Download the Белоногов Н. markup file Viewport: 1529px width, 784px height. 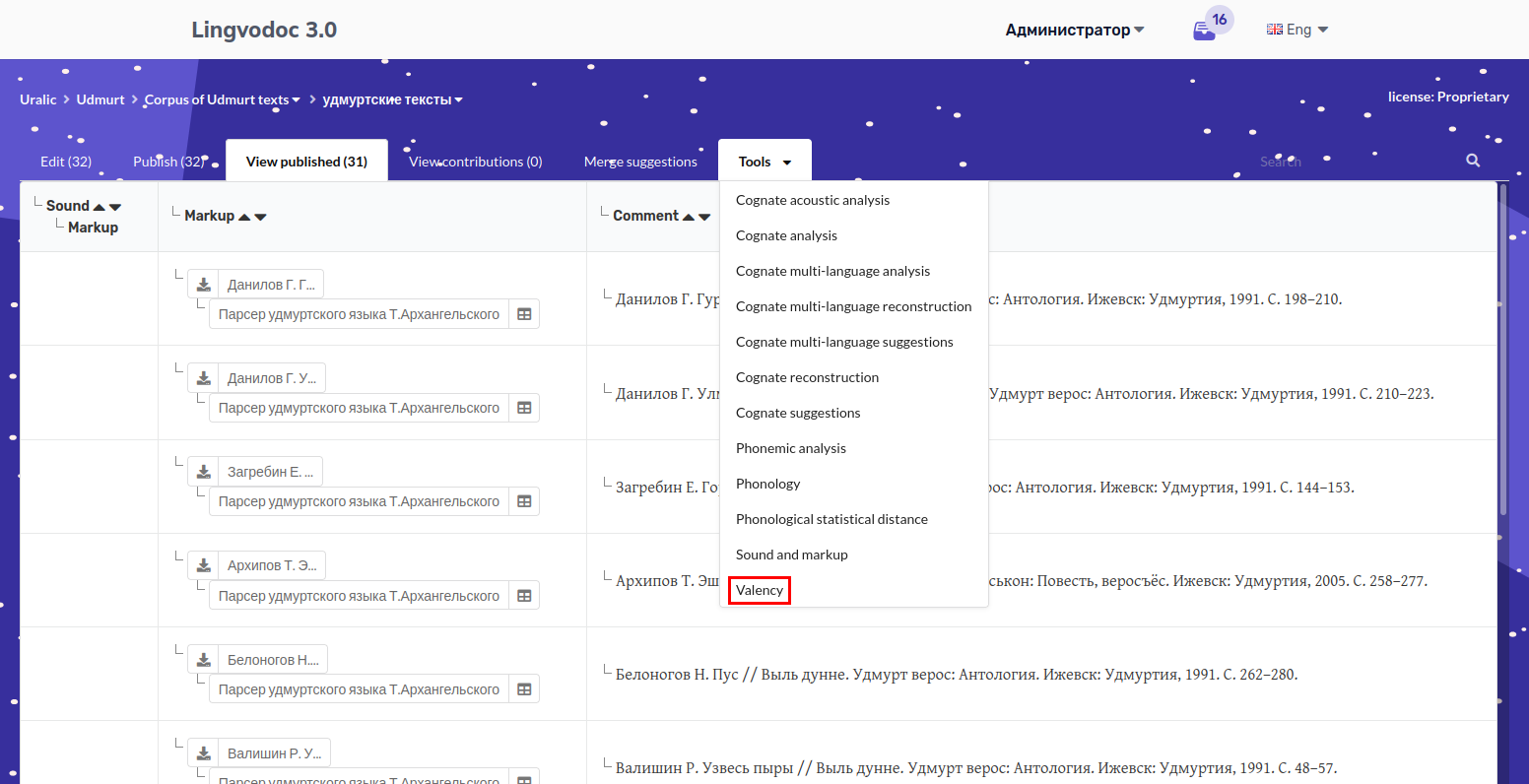tap(203, 659)
